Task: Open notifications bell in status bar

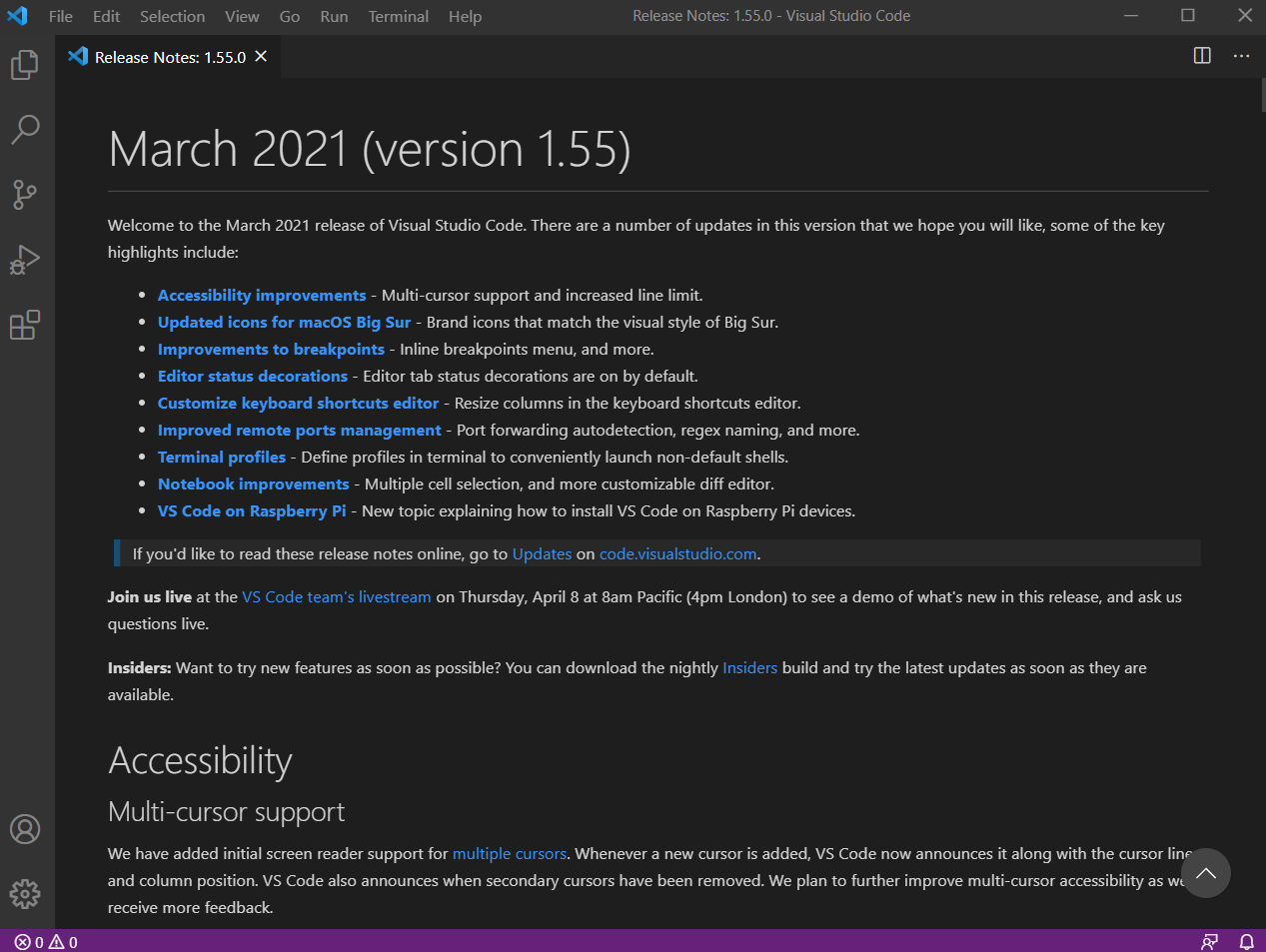Action: coord(1247,941)
